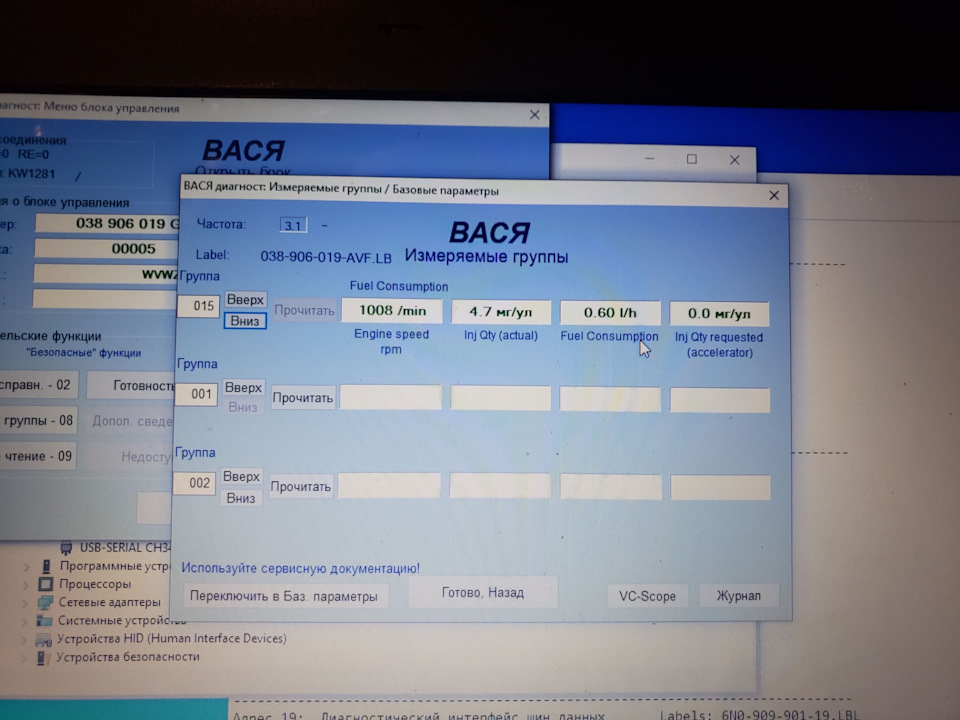Minimize the background window

pos(650,159)
